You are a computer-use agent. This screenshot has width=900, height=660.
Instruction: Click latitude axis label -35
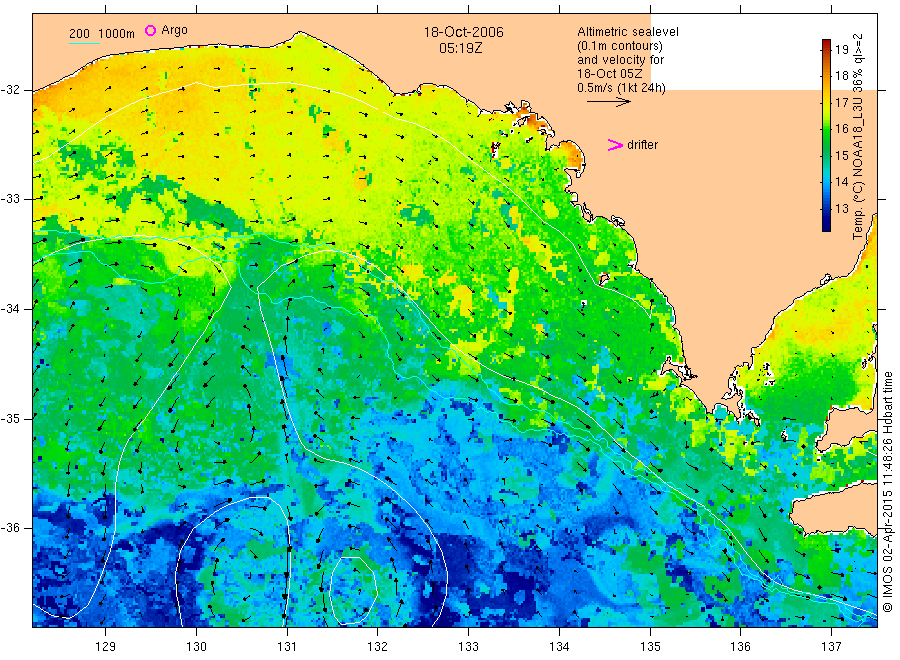point(10,418)
